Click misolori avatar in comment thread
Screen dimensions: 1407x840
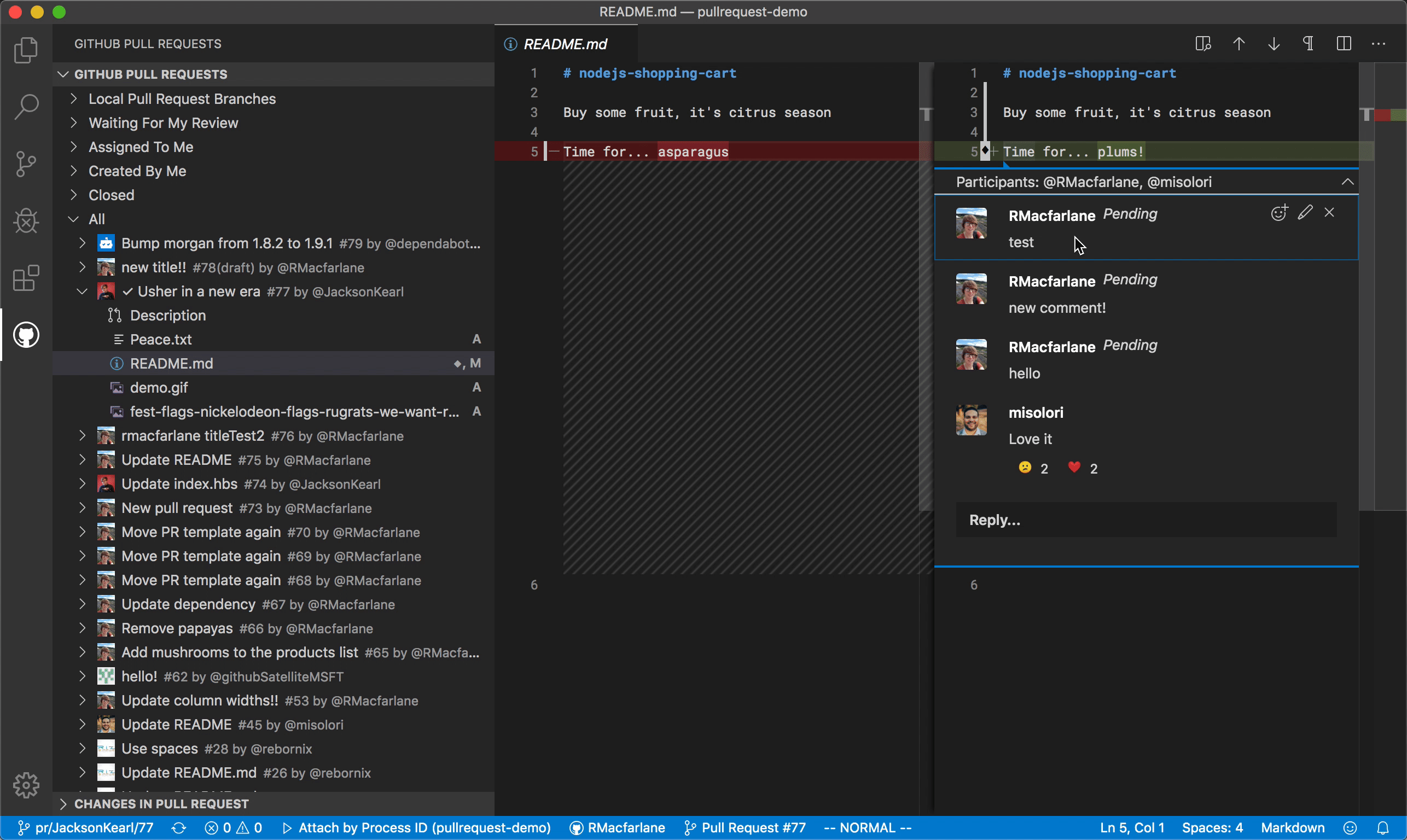coord(972,420)
